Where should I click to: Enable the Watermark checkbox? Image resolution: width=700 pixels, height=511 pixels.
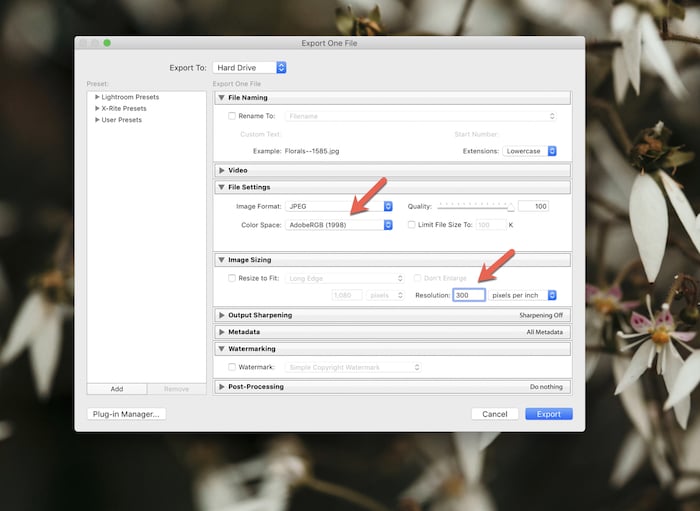[x=232, y=367]
